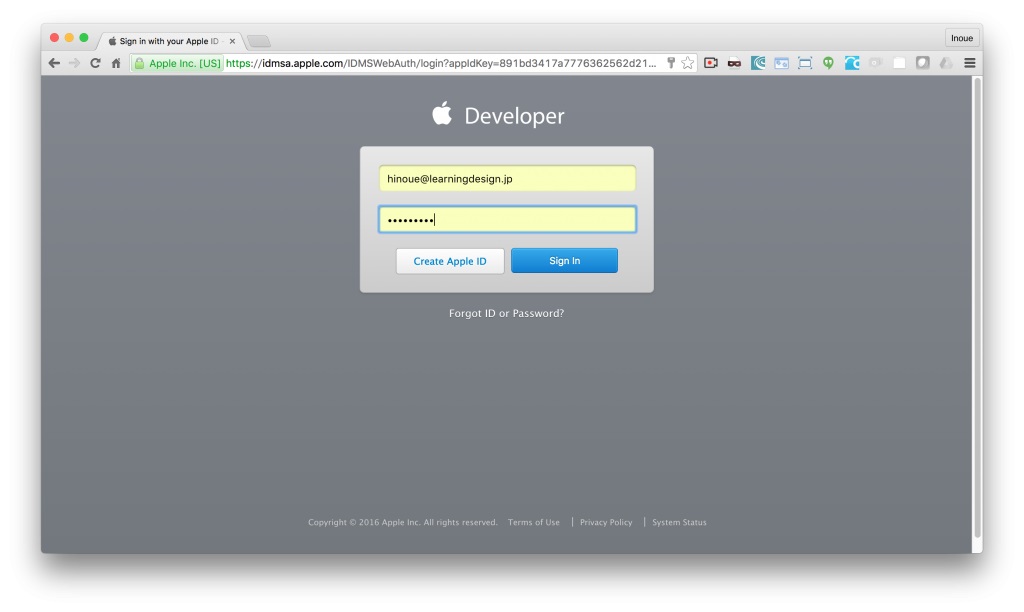Click the Apple ID email field
The width and height of the screenshot is (1024, 612).
pos(507,178)
